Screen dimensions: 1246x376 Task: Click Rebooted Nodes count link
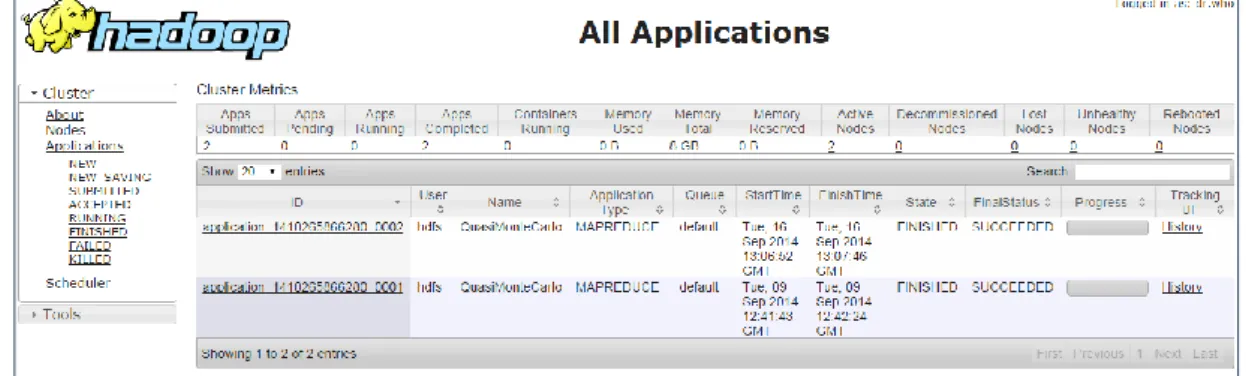tap(1159, 146)
